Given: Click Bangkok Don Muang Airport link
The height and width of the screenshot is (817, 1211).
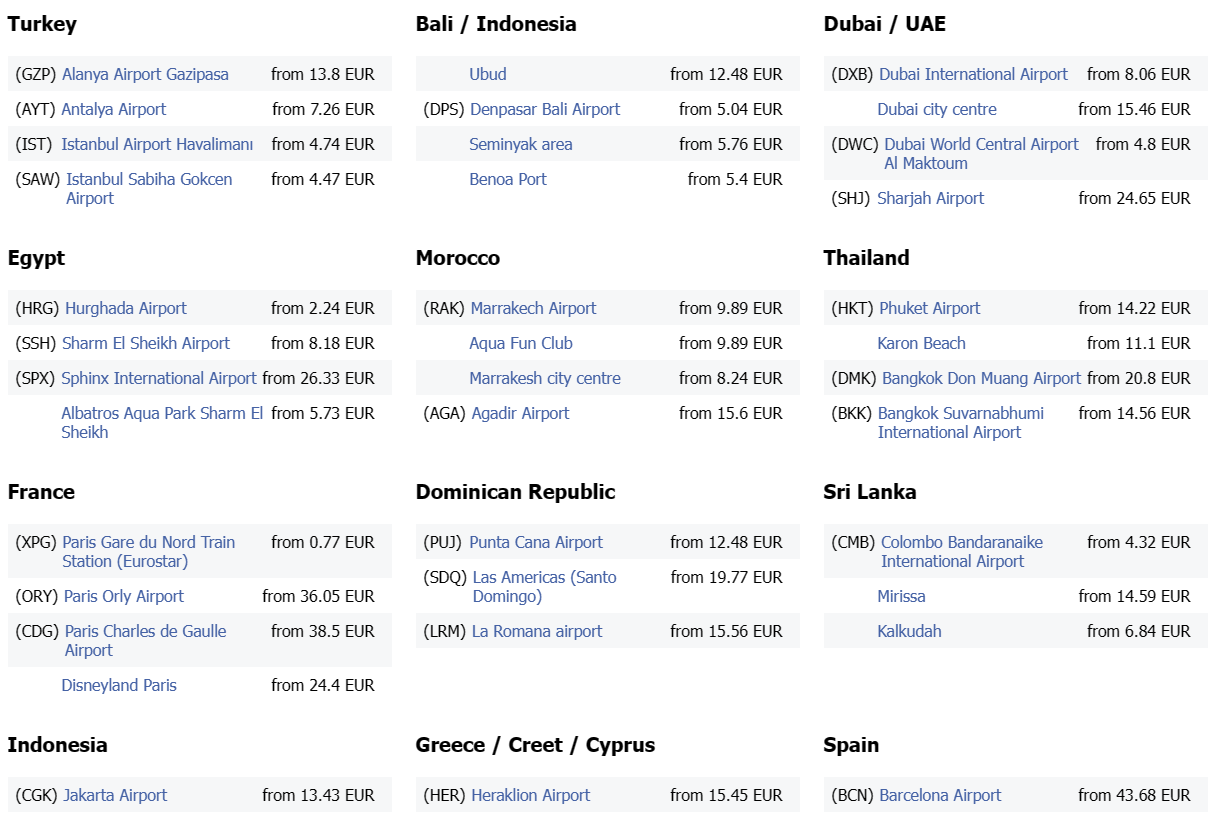Looking at the screenshot, I should pyautogui.click(x=981, y=378).
